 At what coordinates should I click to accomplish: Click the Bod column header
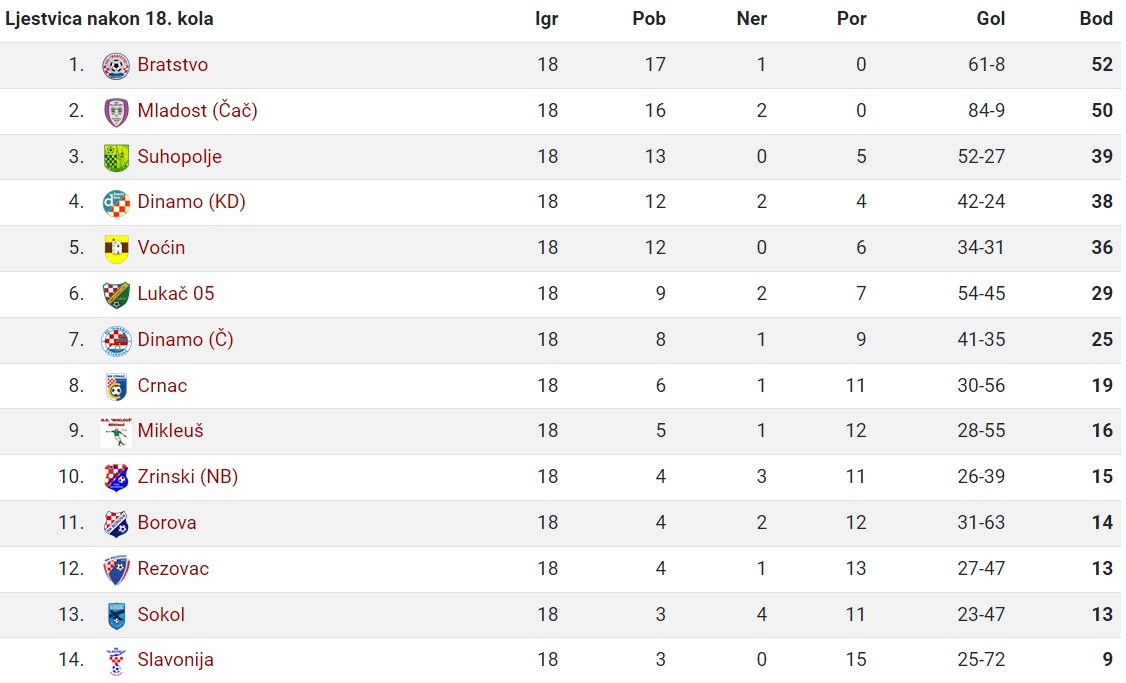pos(1096,19)
